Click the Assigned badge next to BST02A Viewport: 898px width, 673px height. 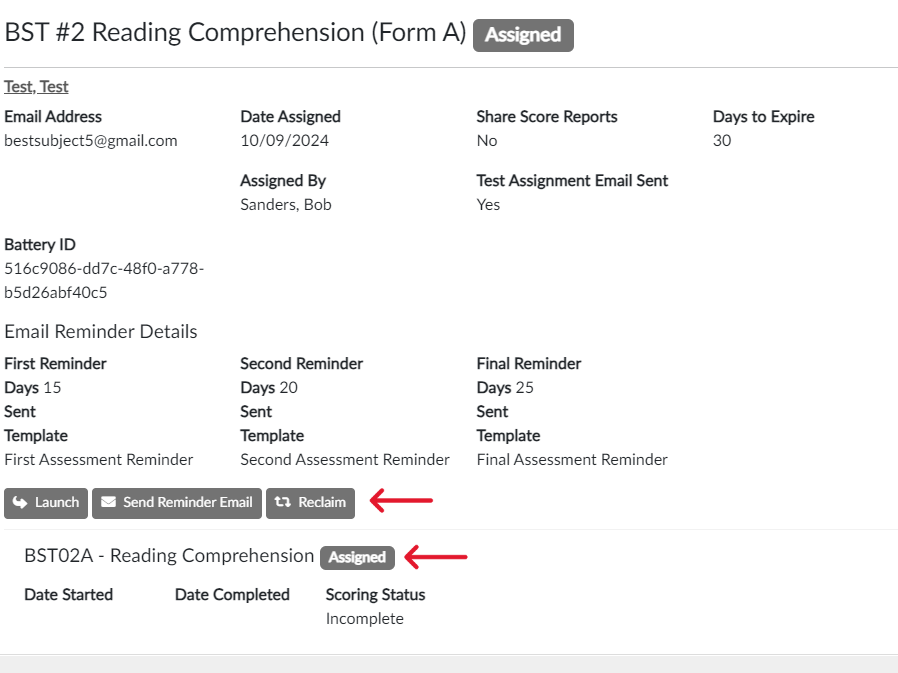tap(357, 558)
